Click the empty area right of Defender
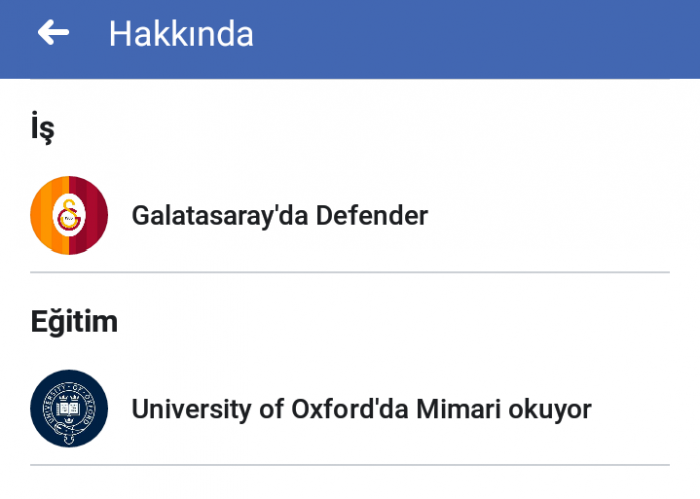Screen dimensions: 700x499 (549, 216)
